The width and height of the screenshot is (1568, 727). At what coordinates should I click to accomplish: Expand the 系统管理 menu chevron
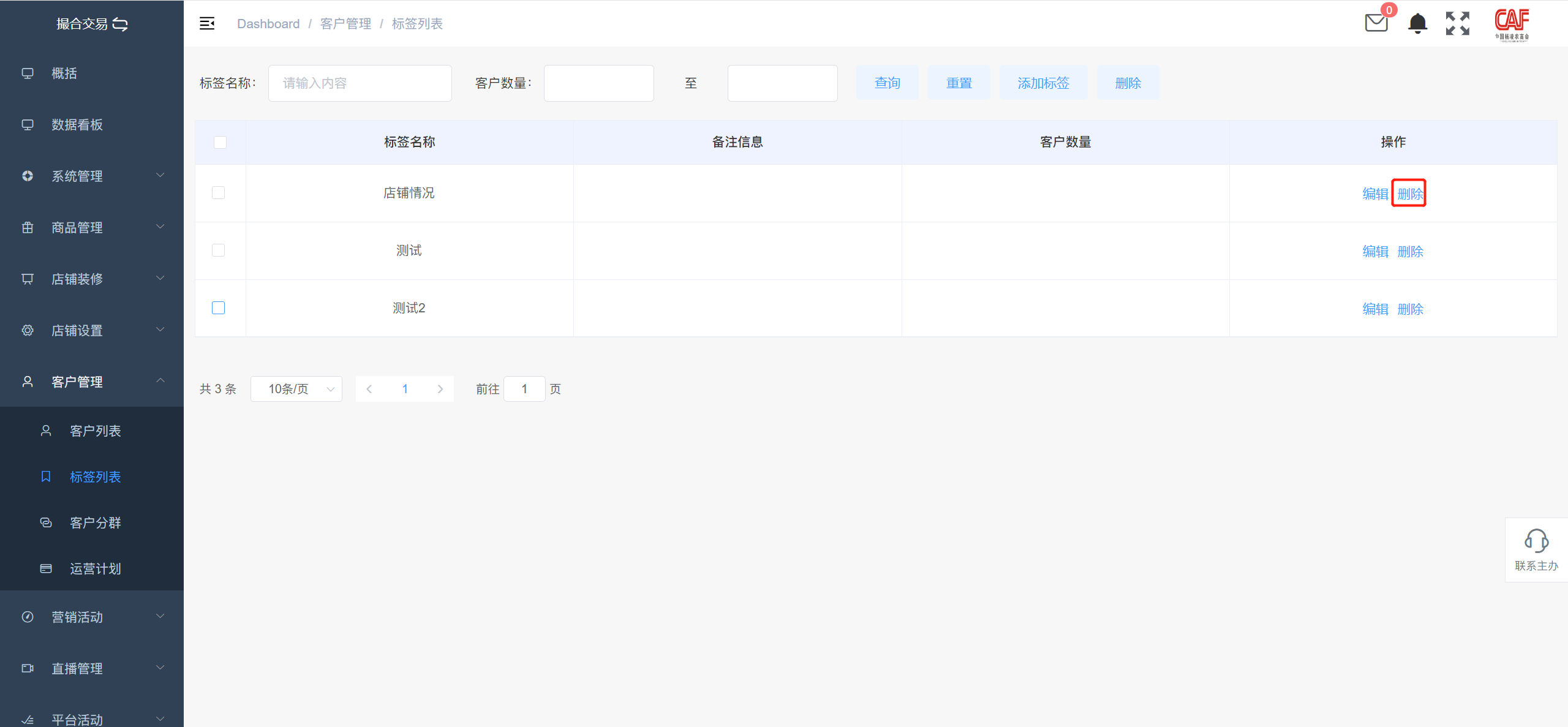coord(160,176)
